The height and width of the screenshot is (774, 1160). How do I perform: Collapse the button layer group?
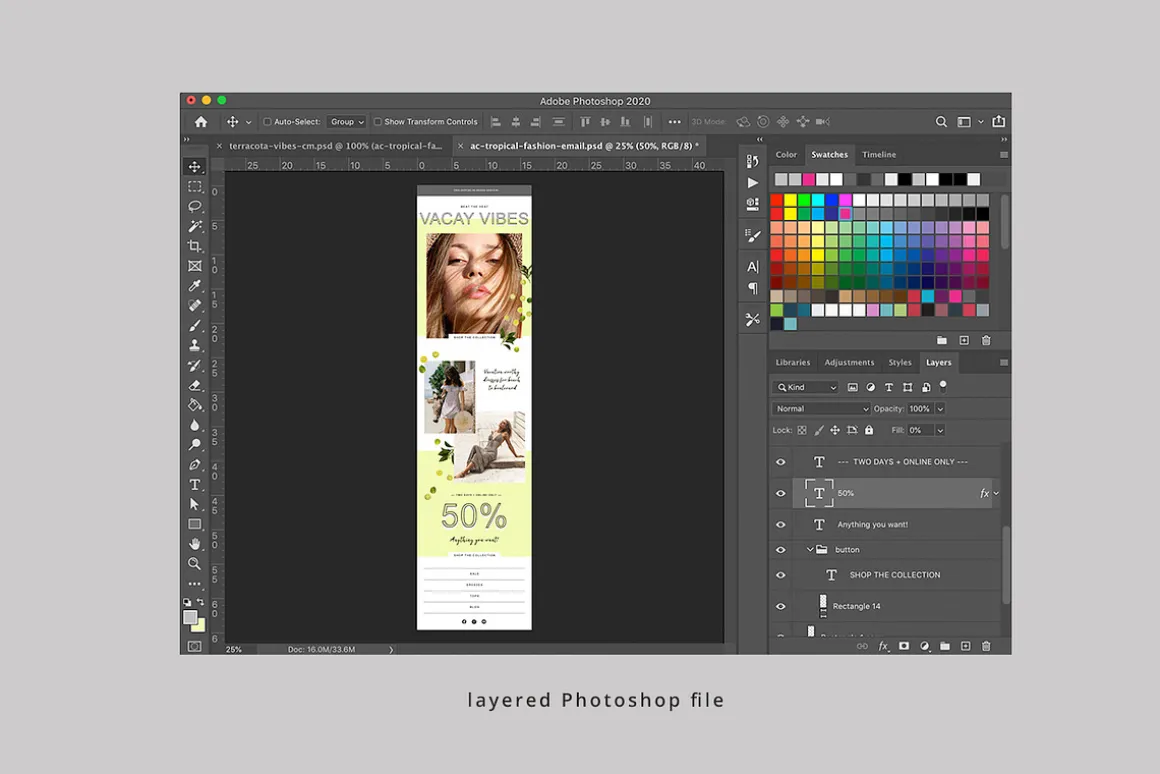click(809, 550)
